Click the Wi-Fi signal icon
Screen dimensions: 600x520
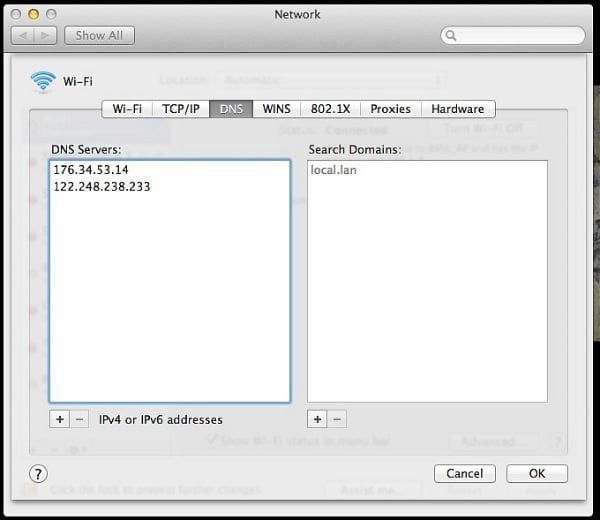point(43,81)
